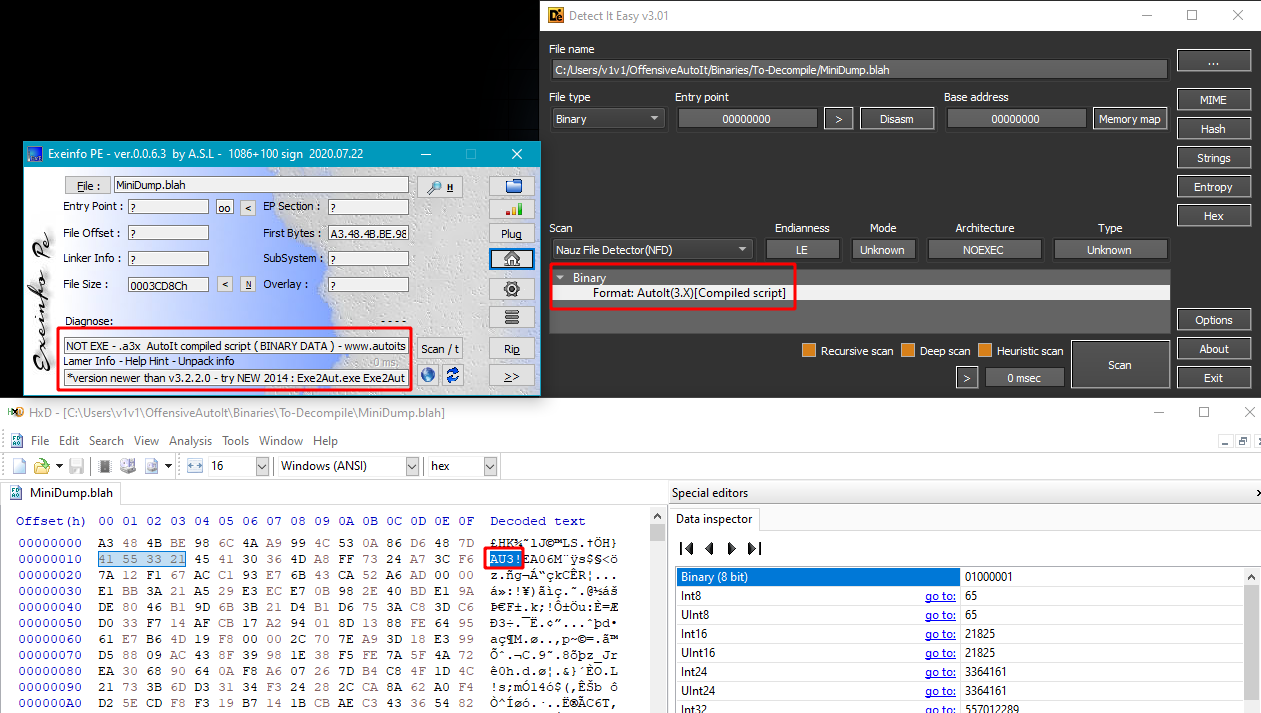Click the Plug button in Exeinfo PE

pos(512,234)
